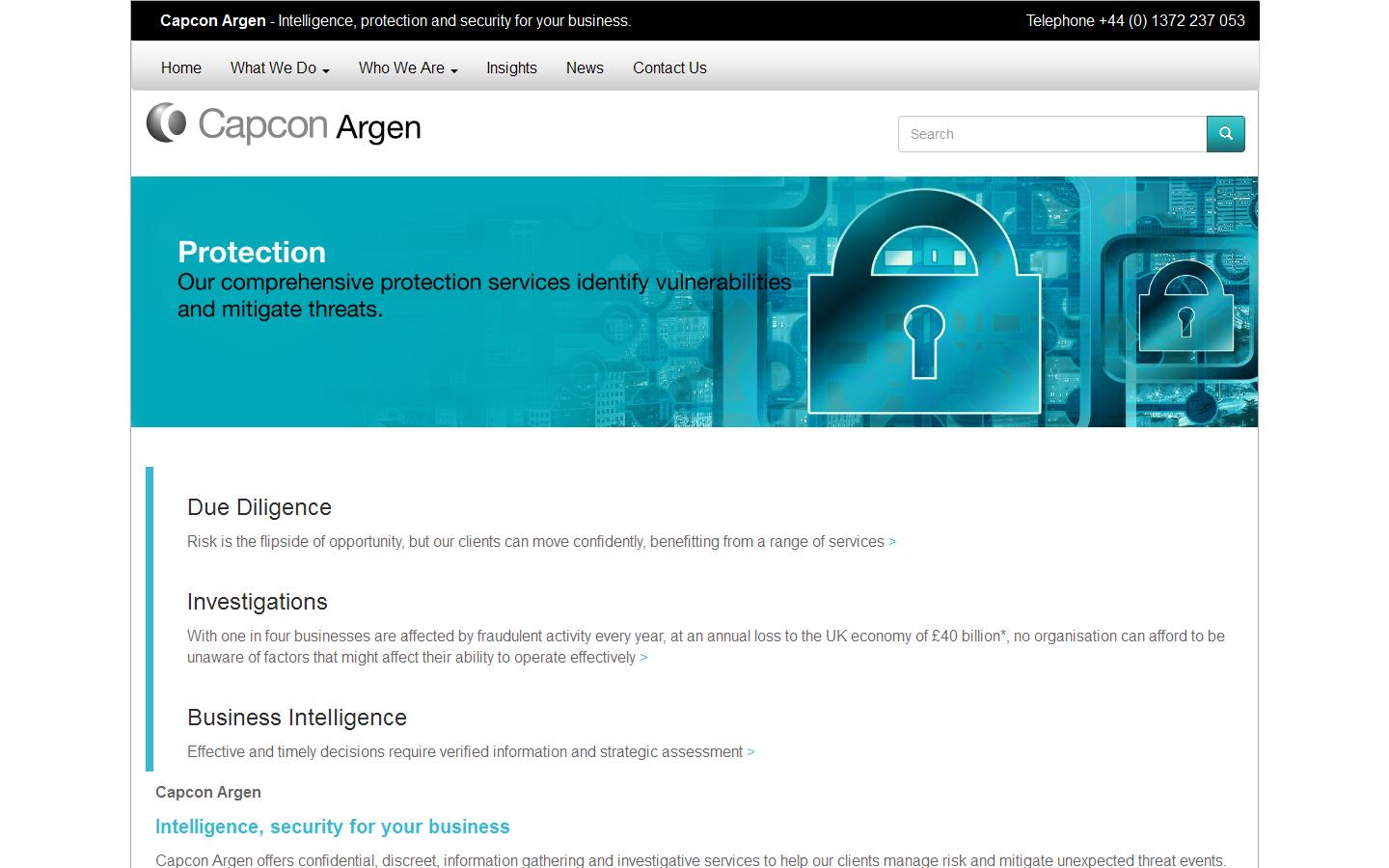Open arrow link after Business Intelligence text
This screenshot has height=868, width=1389.
point(750,751)
